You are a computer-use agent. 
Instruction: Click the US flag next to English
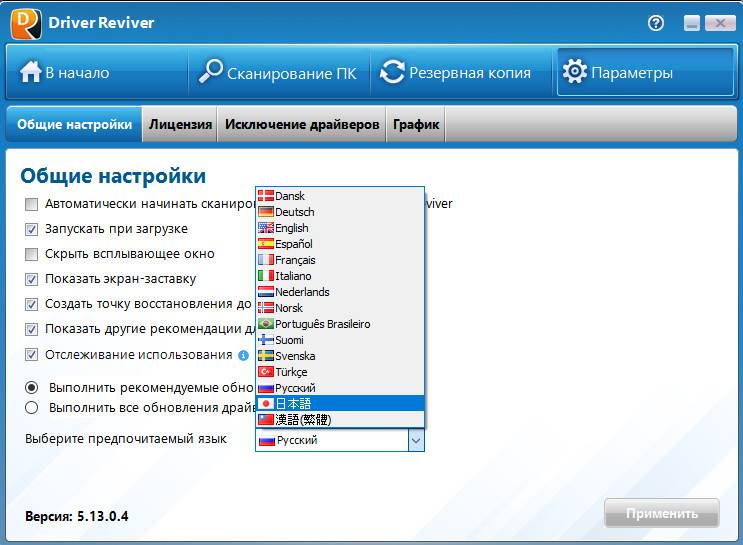coord(266,228)
